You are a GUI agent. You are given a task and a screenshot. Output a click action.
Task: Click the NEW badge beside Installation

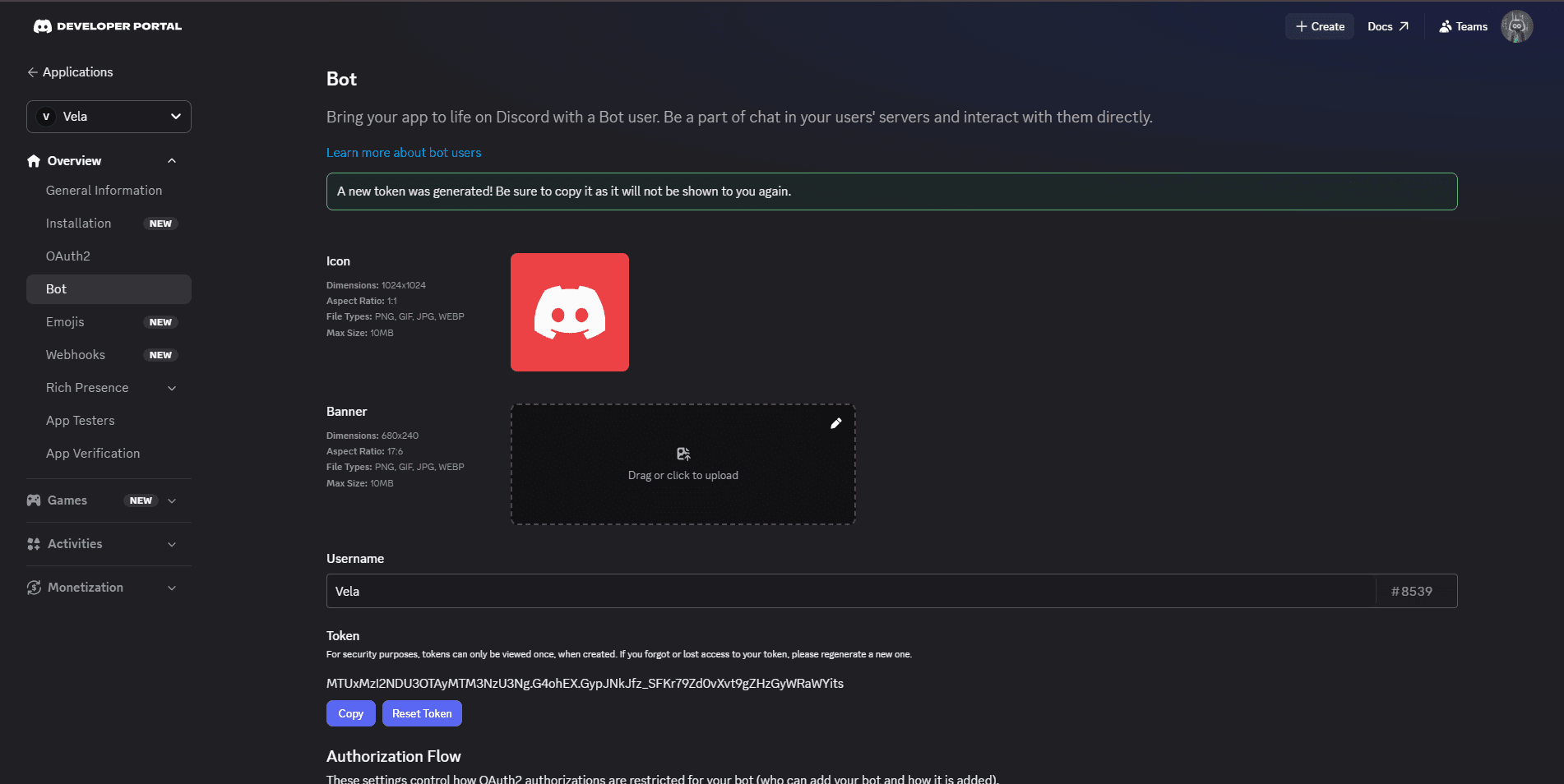coord(160,224)
